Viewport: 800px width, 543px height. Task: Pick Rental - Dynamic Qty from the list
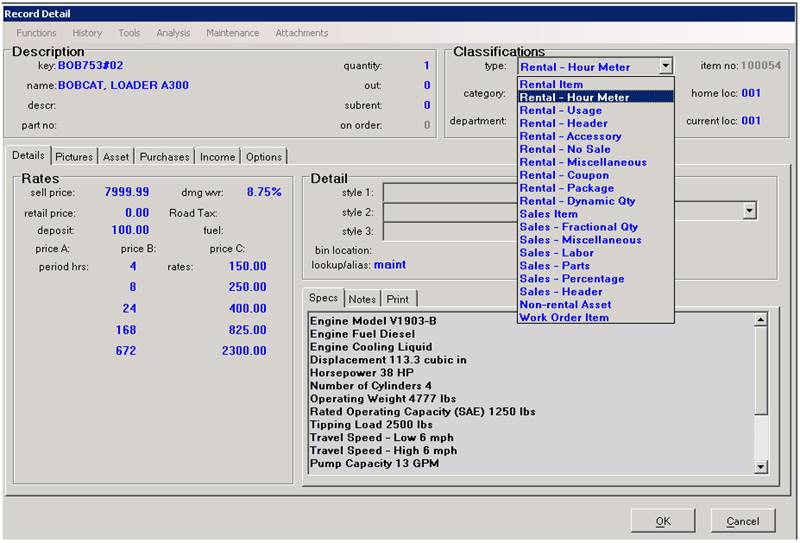click(595, 201)
